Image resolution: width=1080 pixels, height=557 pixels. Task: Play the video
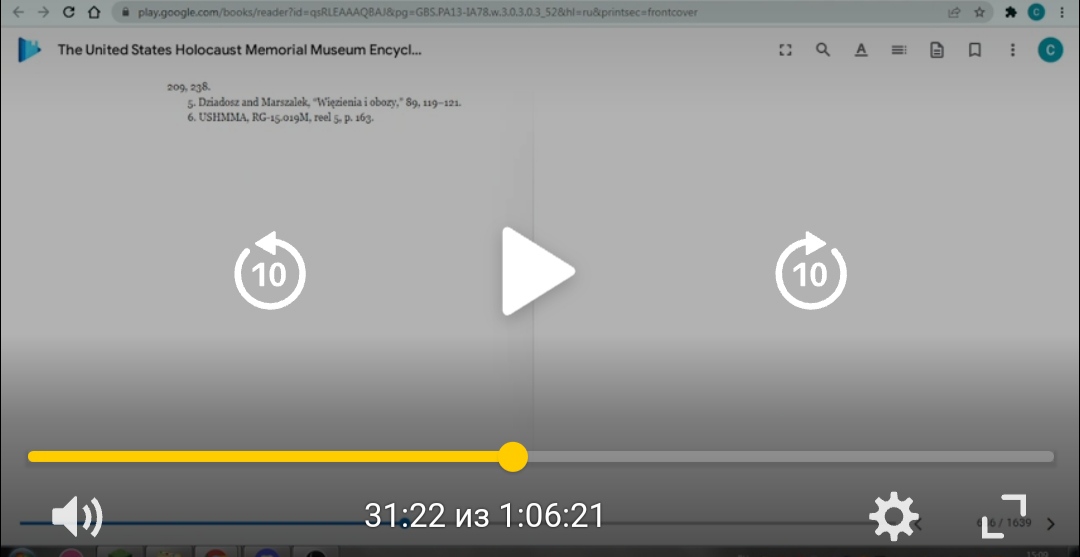tap(537, 271)
